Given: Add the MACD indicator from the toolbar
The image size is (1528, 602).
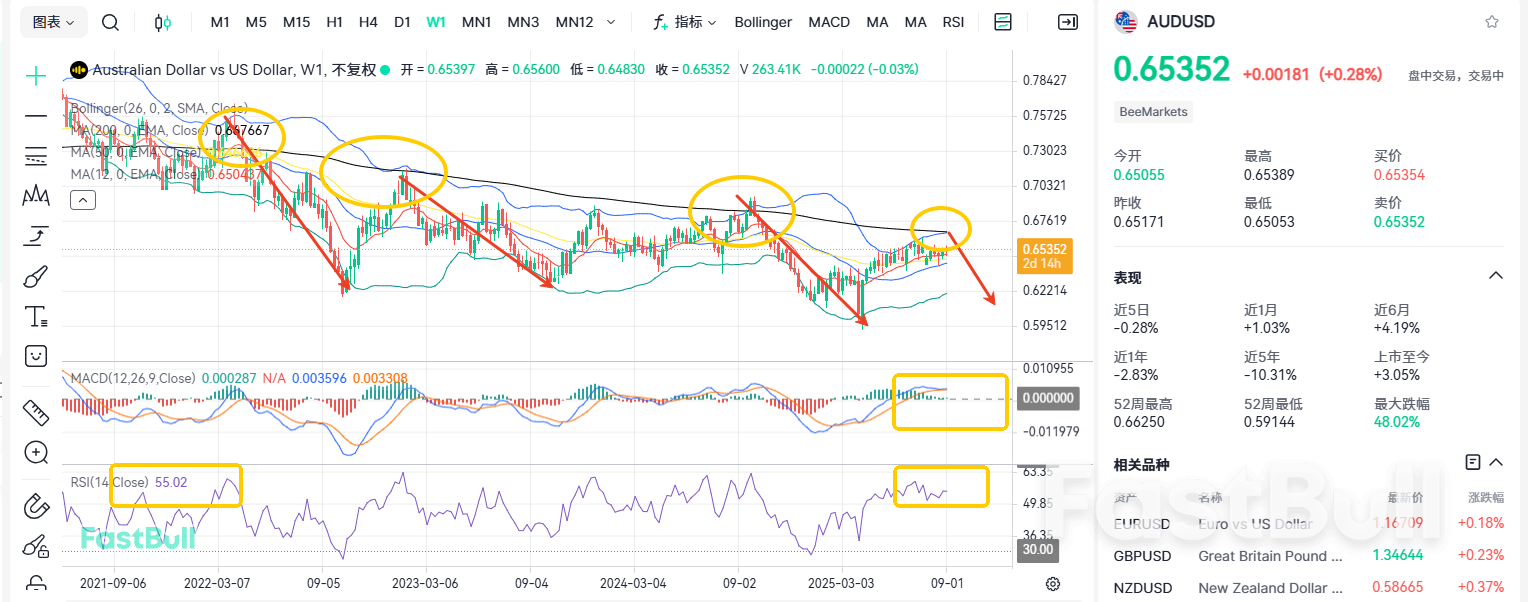Looking at the screenshot, I should (x=829, y=21).
